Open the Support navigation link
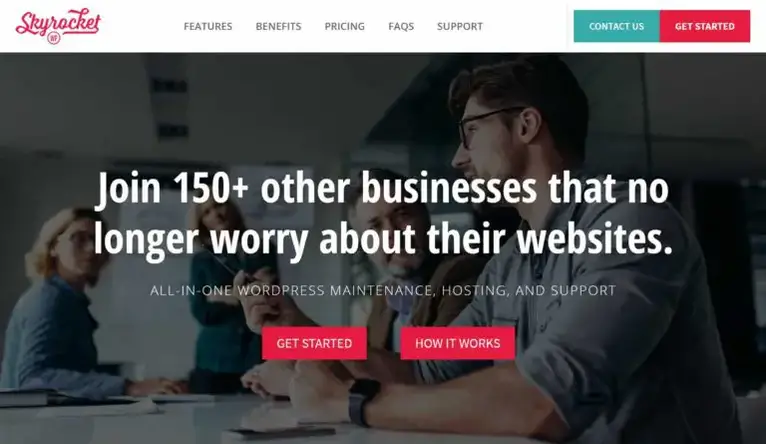 (460, 26)
